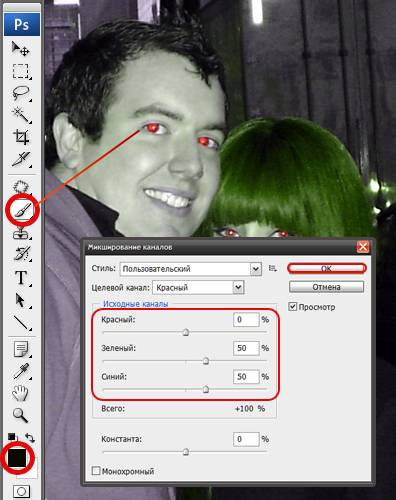Select the Rectangular Marquee tool

(x=21, y=71)
